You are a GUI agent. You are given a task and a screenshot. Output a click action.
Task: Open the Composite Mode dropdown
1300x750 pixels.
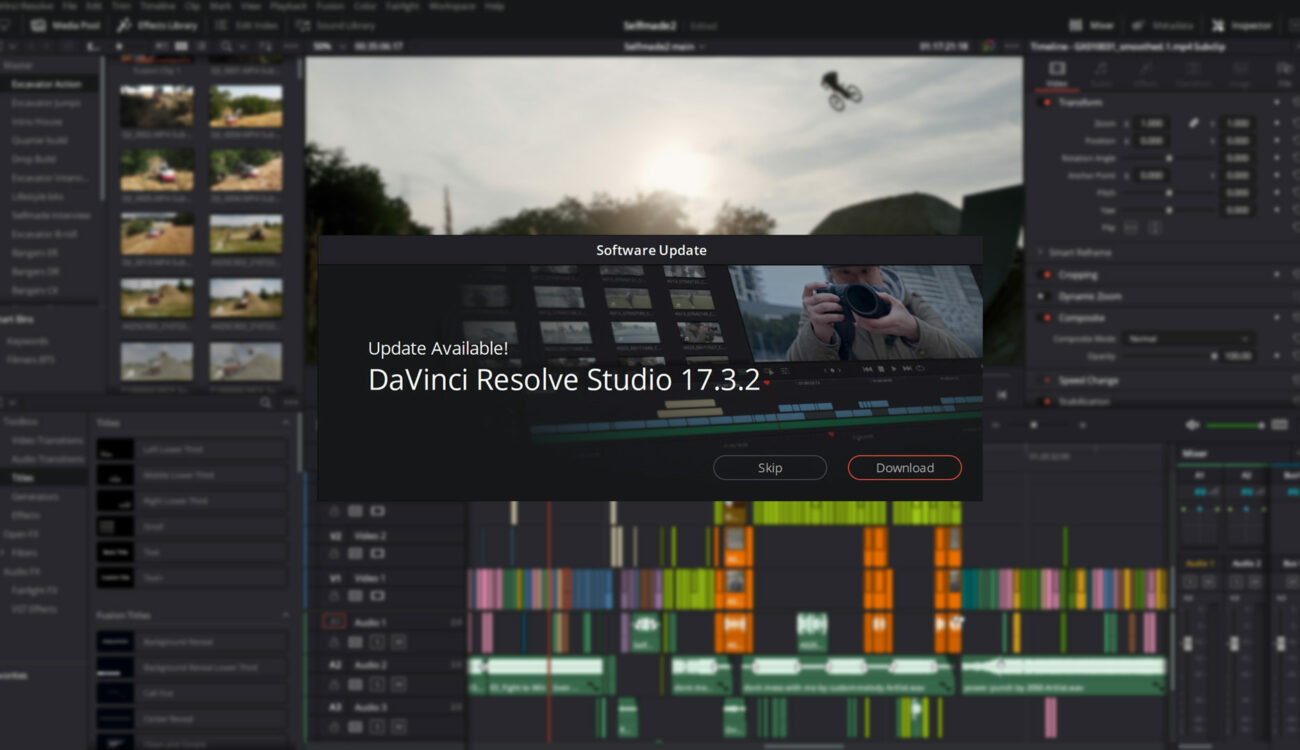point(1187,339)
